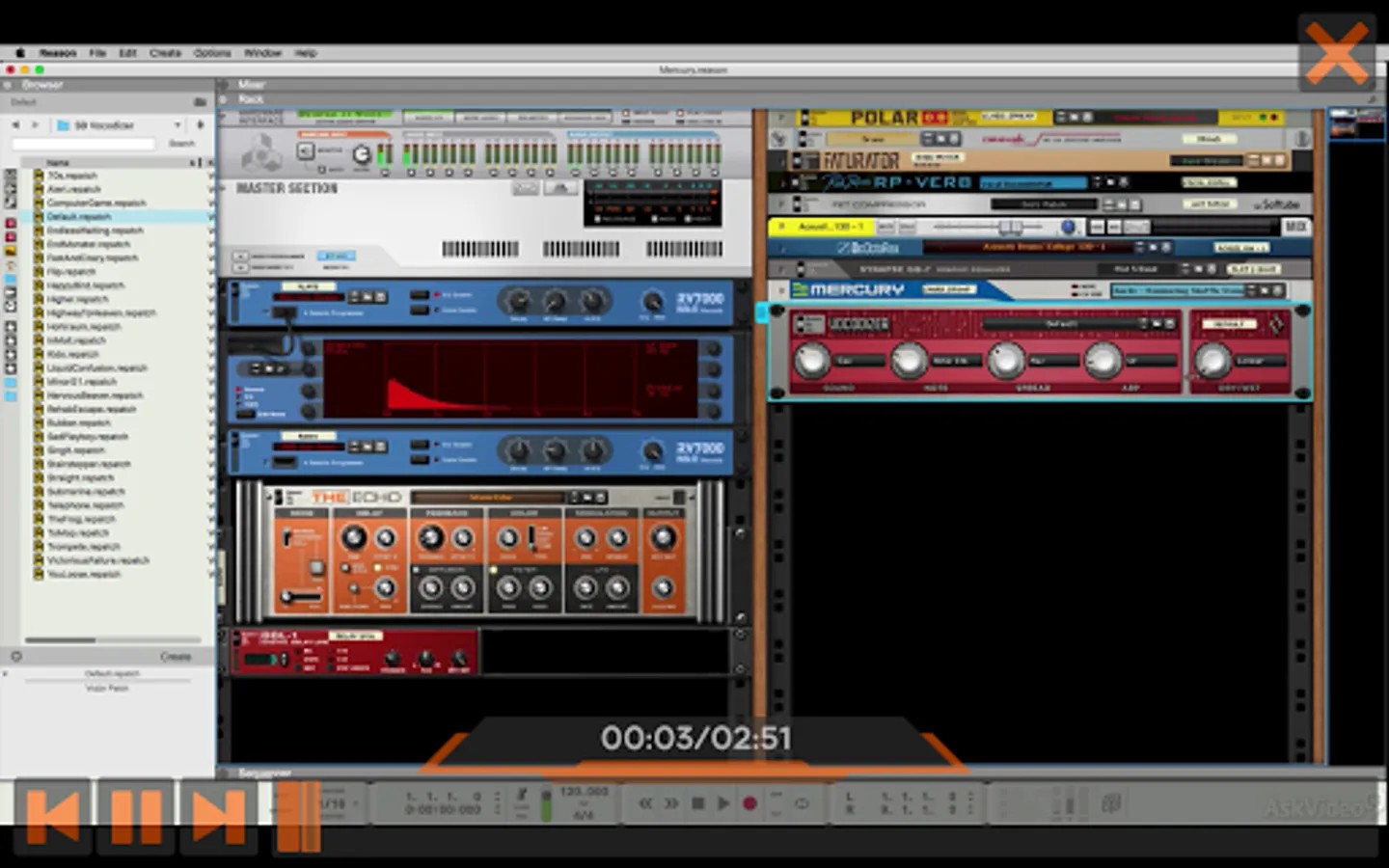The image size is (1389, 868).
Task: Click the Fast Forward button in the transport
Action: [671, 802]
